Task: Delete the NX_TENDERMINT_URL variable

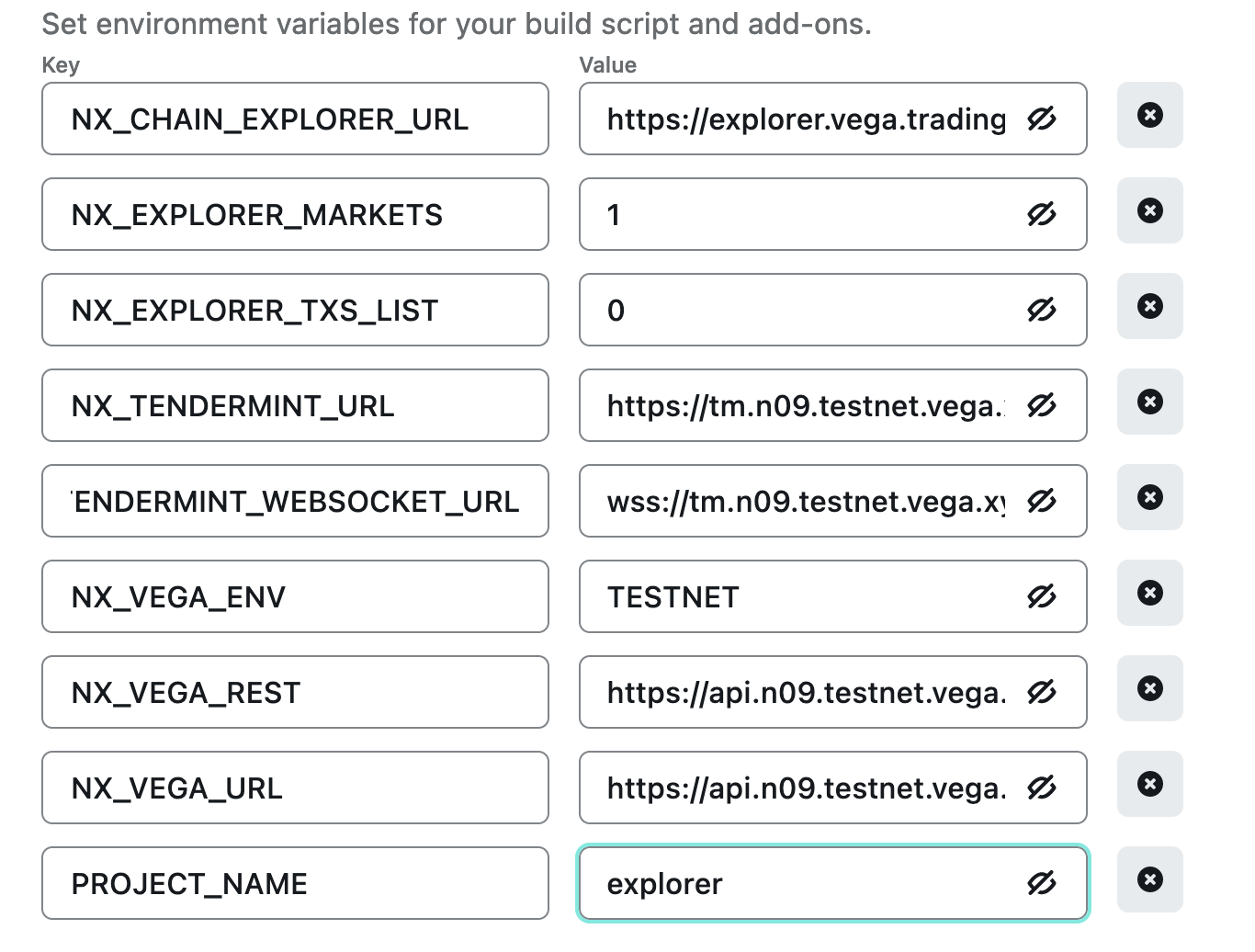Action: pyautogui.click(x=1149, y=402)
